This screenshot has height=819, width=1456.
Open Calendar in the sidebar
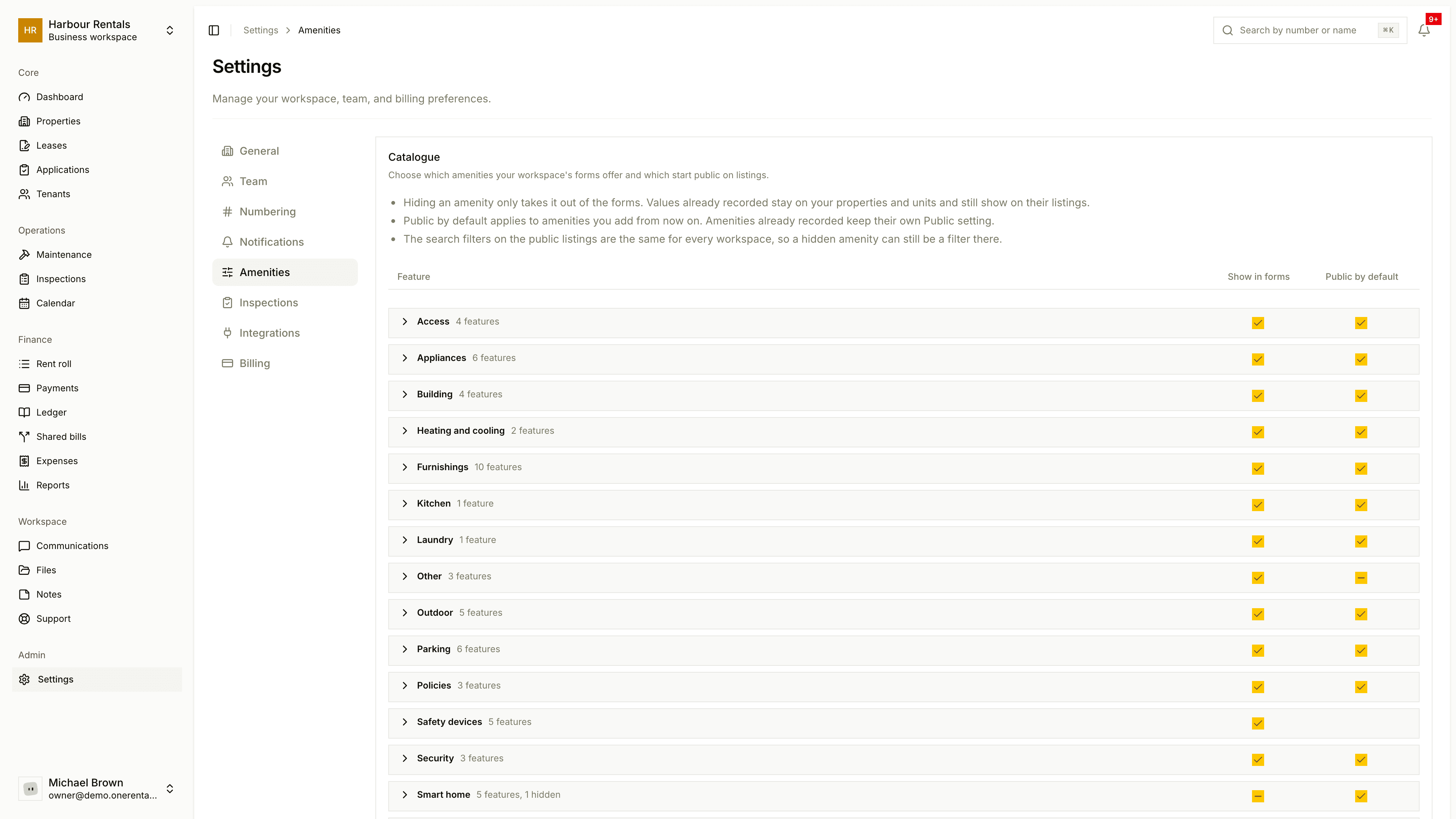(x=97, y=303)
